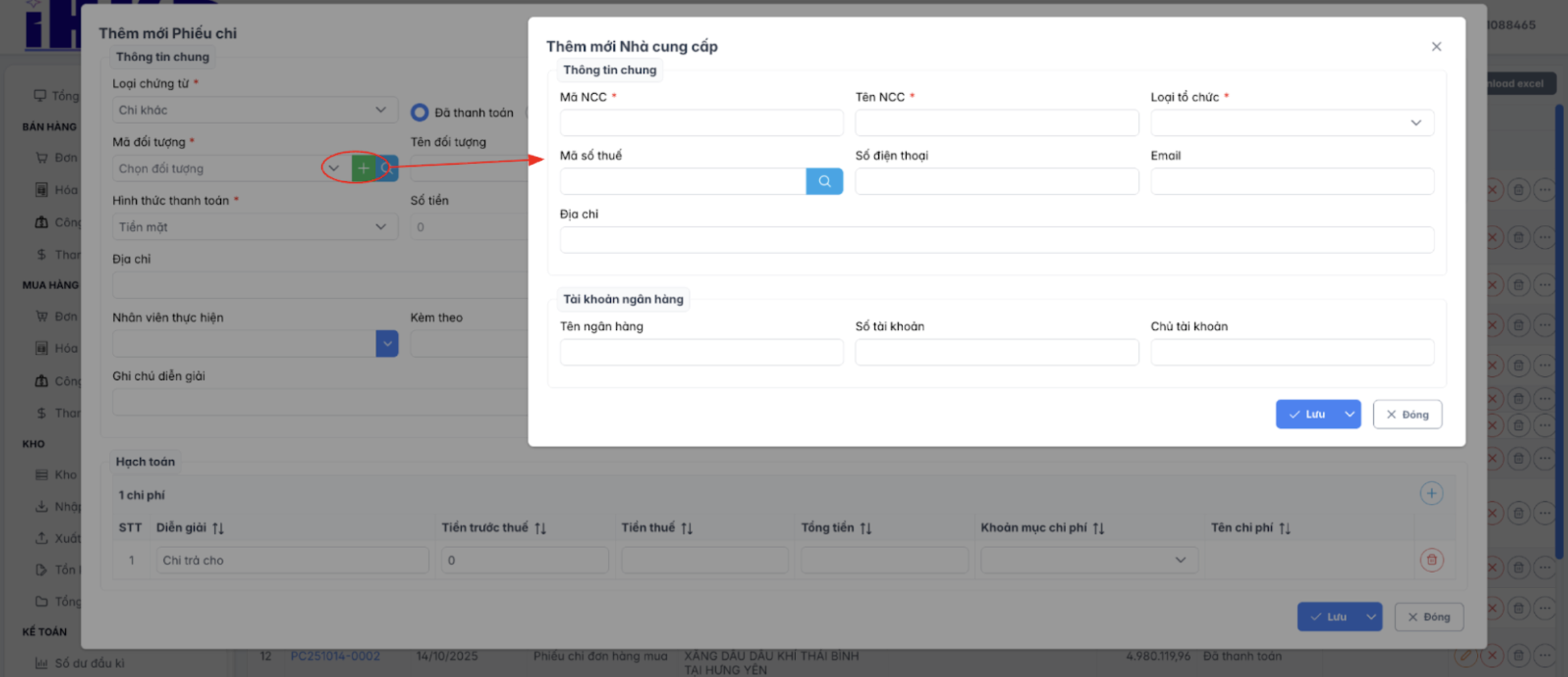The image size is (1568, 677).
Task: Expand the supplier Lưu button arrow
Action: click(1350, 414)
